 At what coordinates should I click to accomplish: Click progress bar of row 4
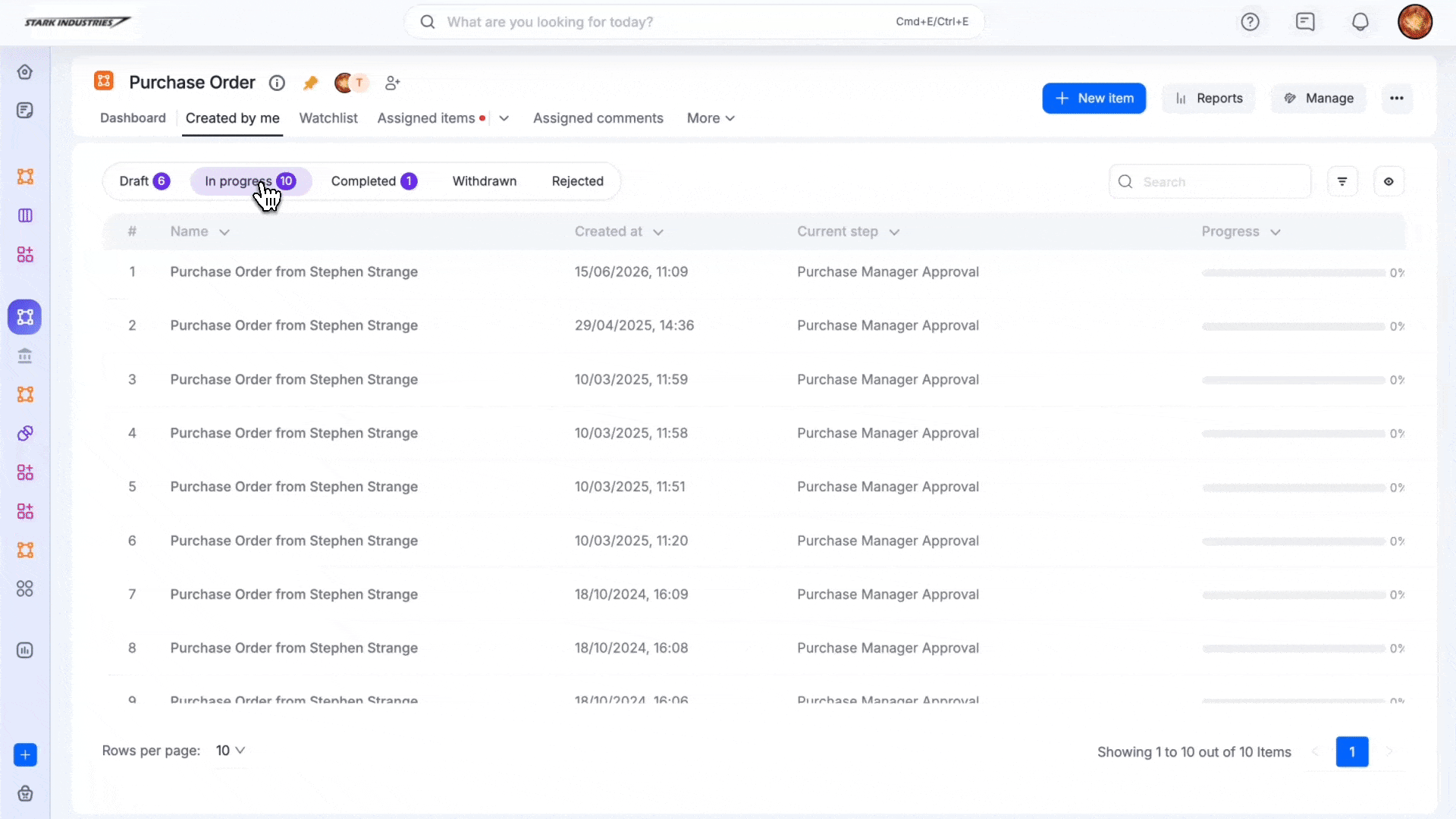click(x=1294, y=434)
